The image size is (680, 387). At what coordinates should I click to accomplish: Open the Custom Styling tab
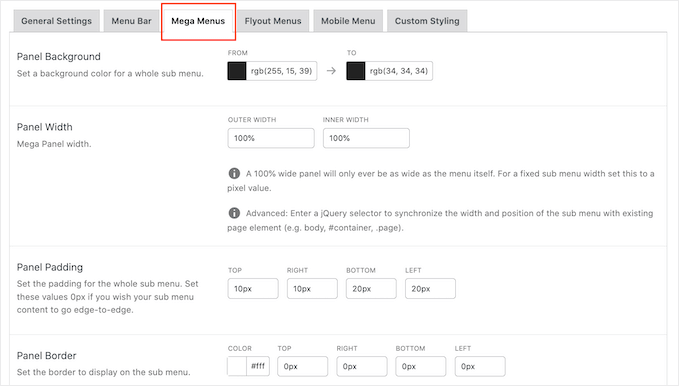(x=427, y=21)
